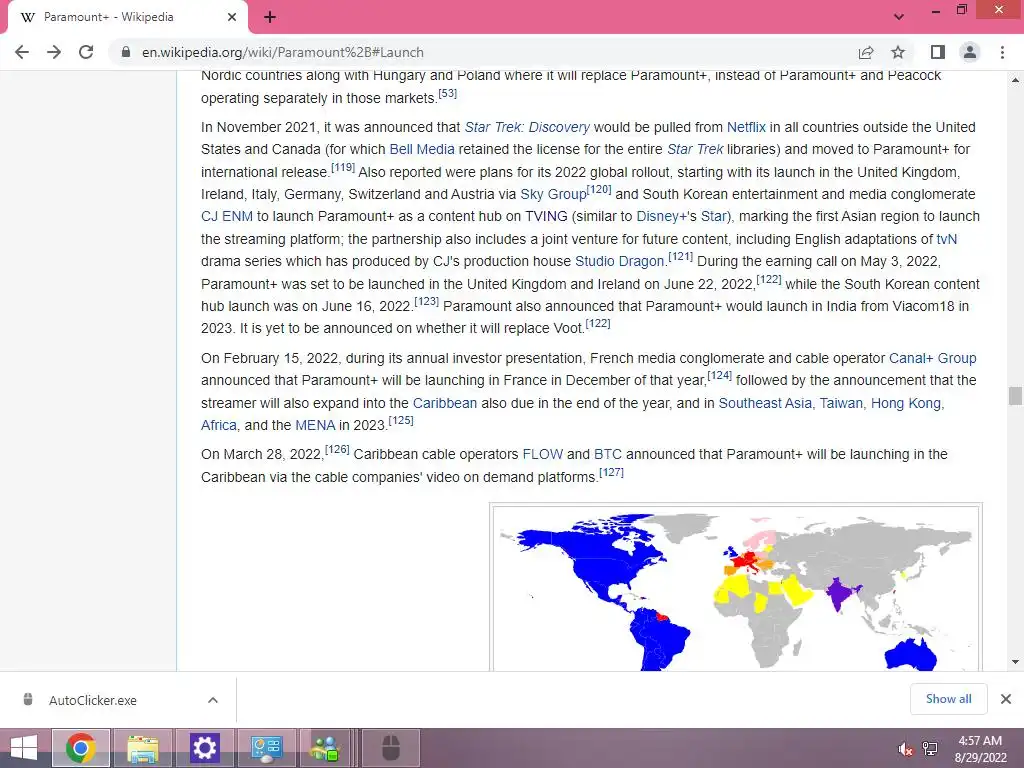Open the Star Trek: Discovery link
Image resolution: width=1024 pixels, height=768 pixels.
coord(527,127)
